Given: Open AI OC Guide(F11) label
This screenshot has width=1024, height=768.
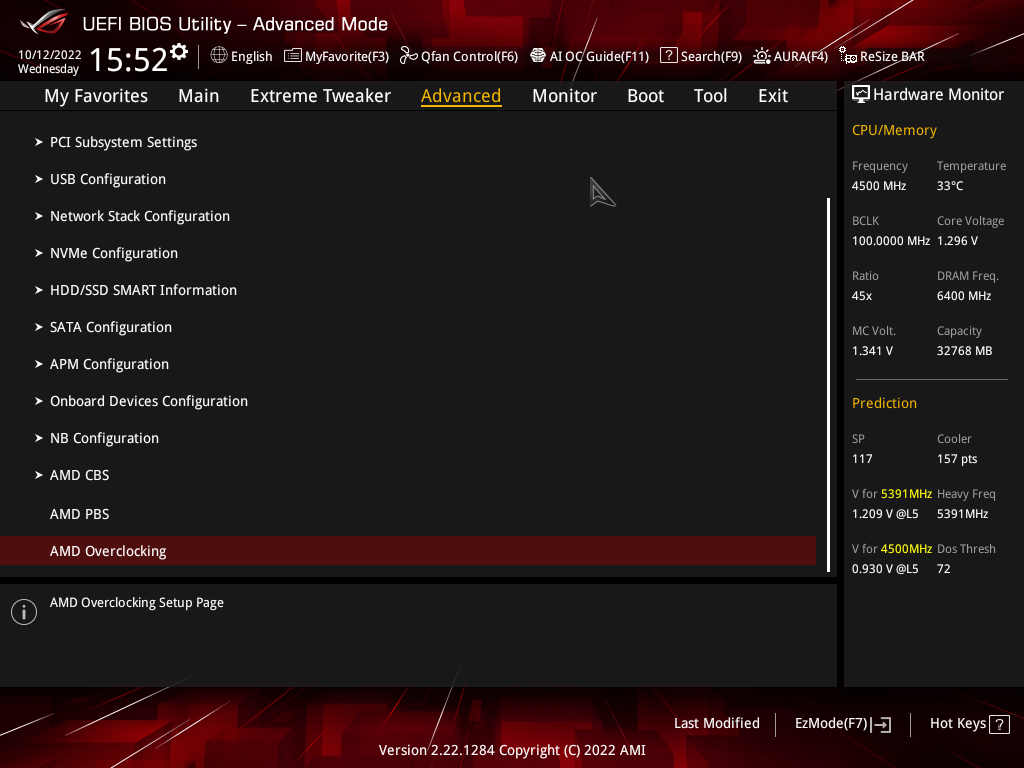Looking at the screenshot, I should (599, 56).
